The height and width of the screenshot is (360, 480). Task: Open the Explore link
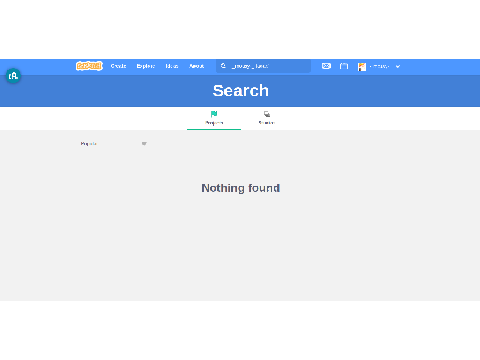pyautogui.click(x=146, y=66)
